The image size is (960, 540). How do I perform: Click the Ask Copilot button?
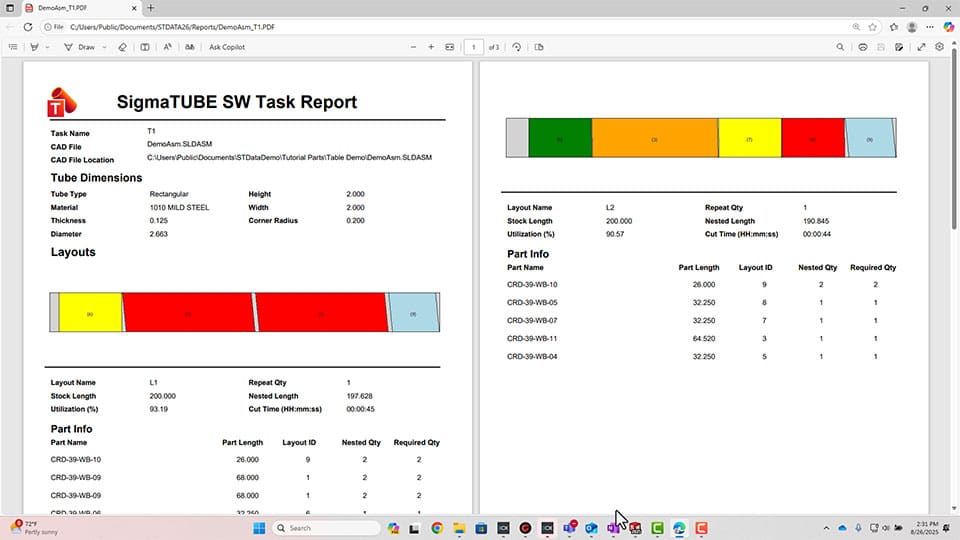[x=226, y=47]
